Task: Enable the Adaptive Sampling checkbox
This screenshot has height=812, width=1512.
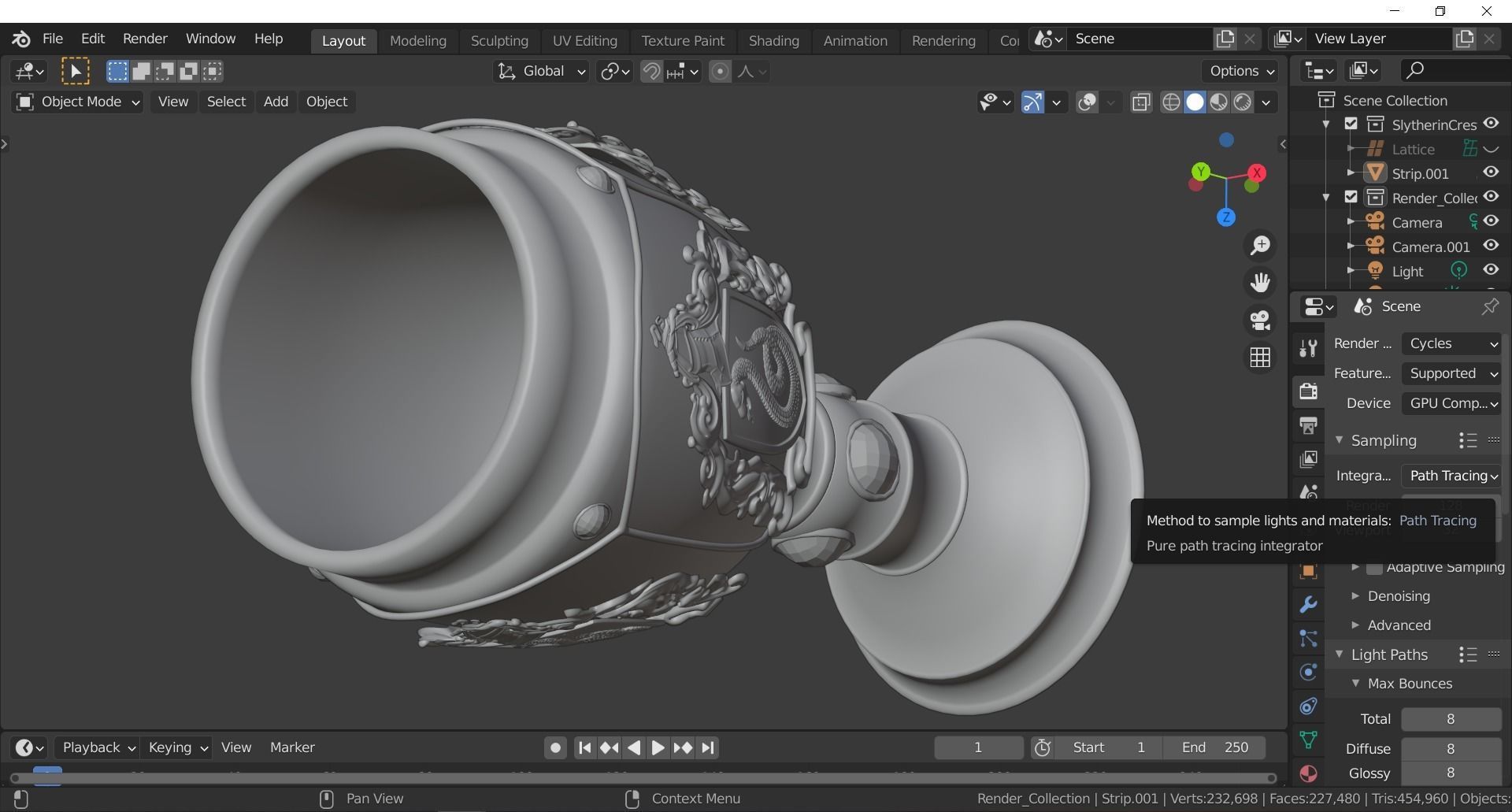Action: 1375,567
